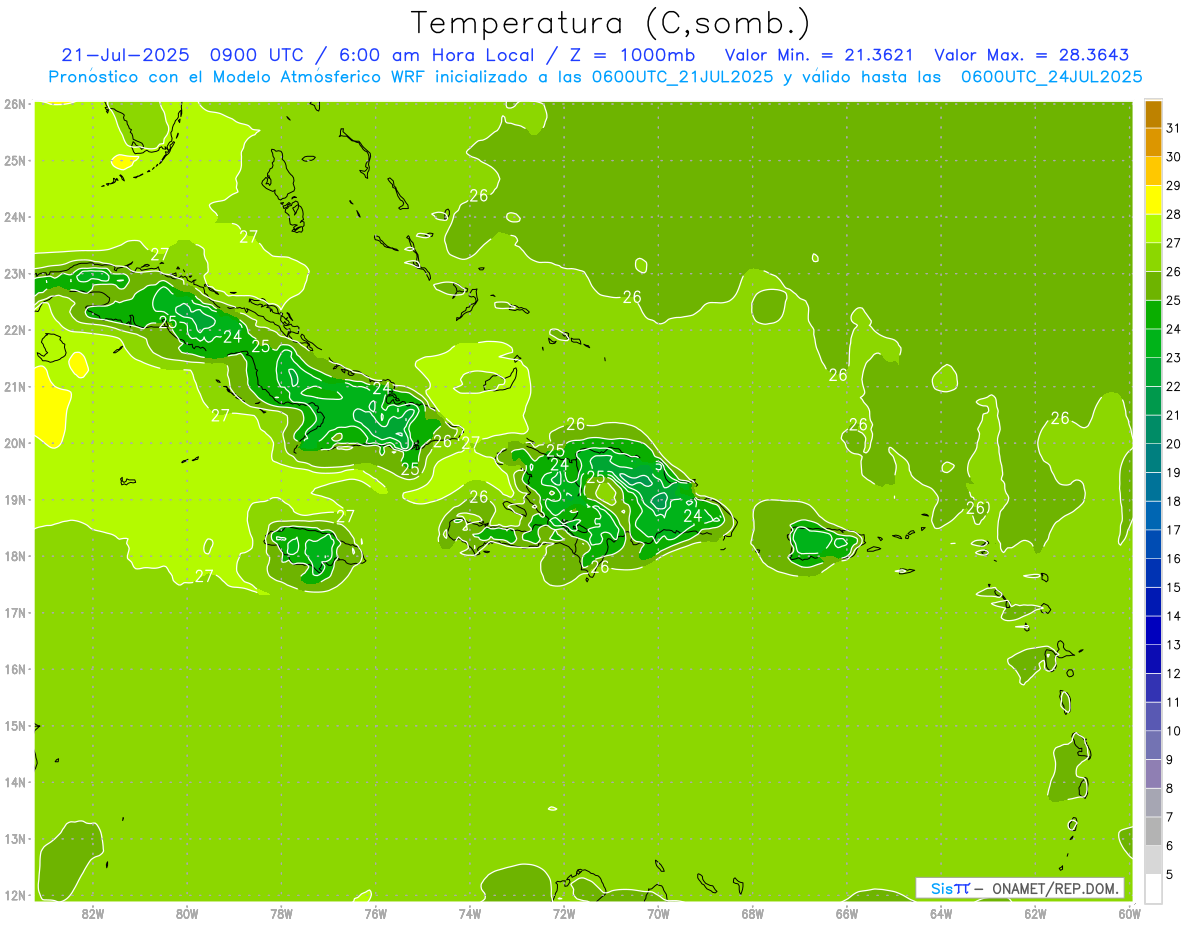Image resolution: width=1200 pixels, height=927 pixels.
Task: Click the "18N" latitude axis label
Action: [14, 556]
